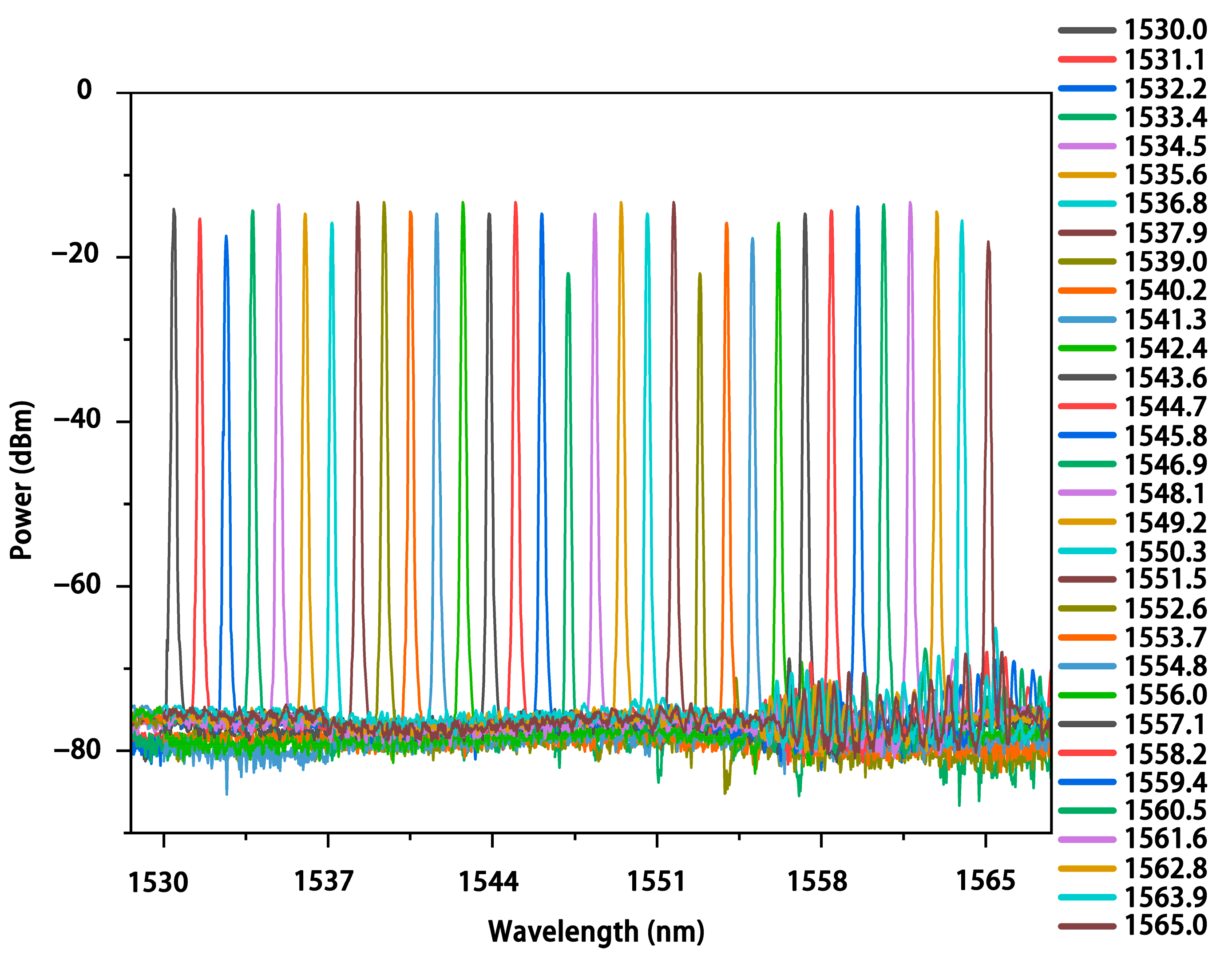The width and height of the screenshot is (1232, 955).
Task: Select the 1556.0 legend label
Action: tap(1165, 695)
